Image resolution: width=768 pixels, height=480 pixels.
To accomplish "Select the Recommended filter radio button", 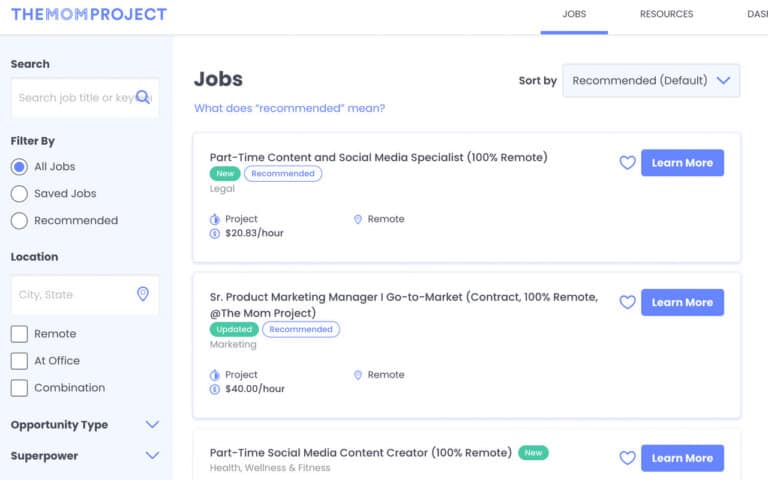I will pos(19,221).
